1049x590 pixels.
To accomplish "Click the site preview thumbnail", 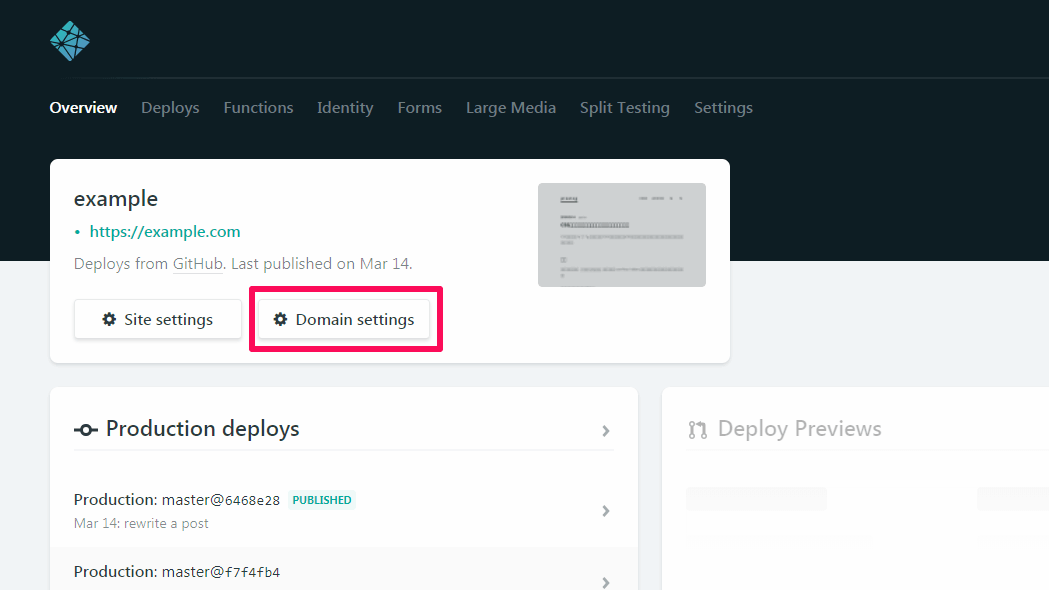I will pos(621,234).
